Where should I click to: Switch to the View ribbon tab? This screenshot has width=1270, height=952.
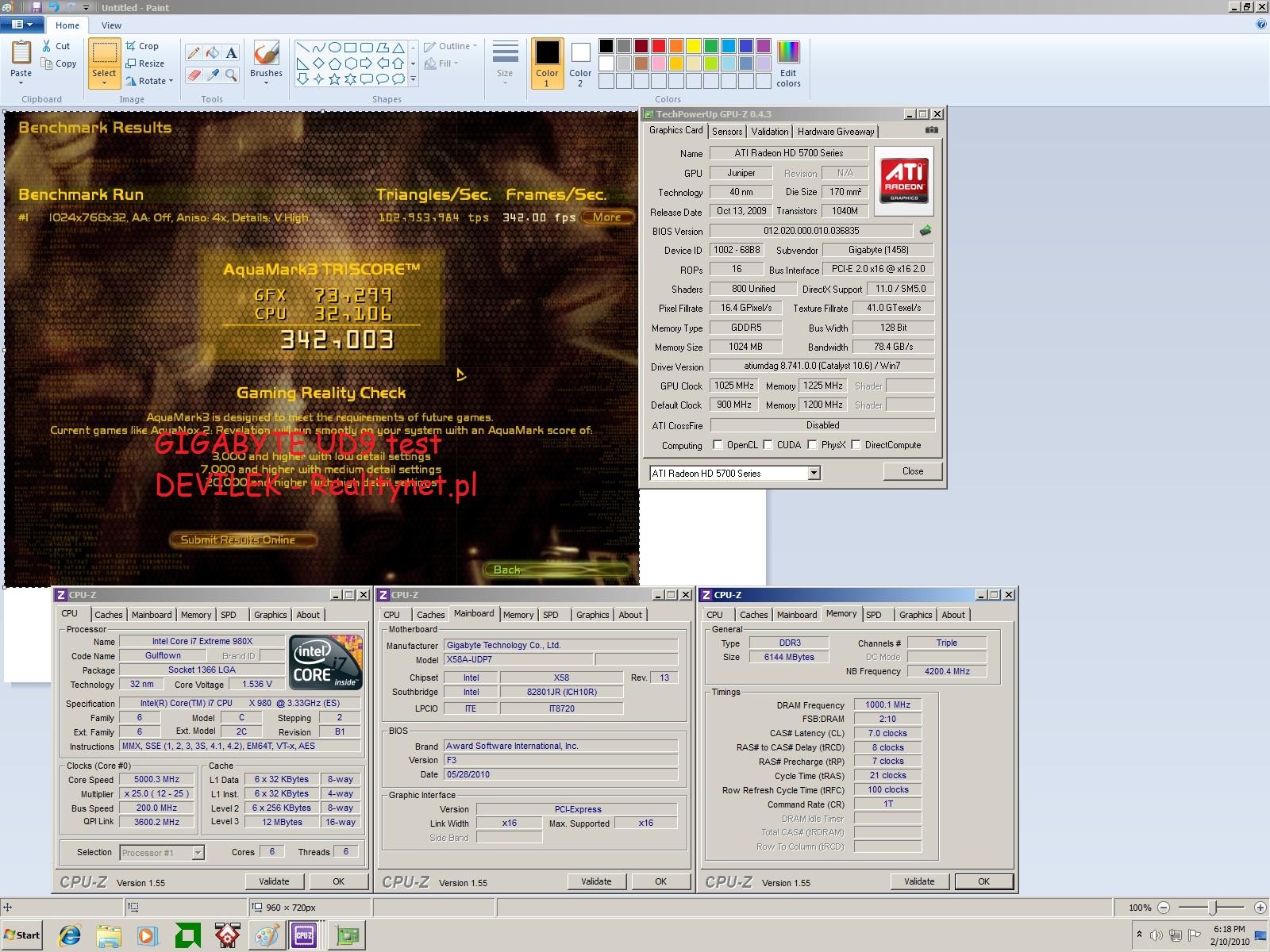tap(111, 25)
